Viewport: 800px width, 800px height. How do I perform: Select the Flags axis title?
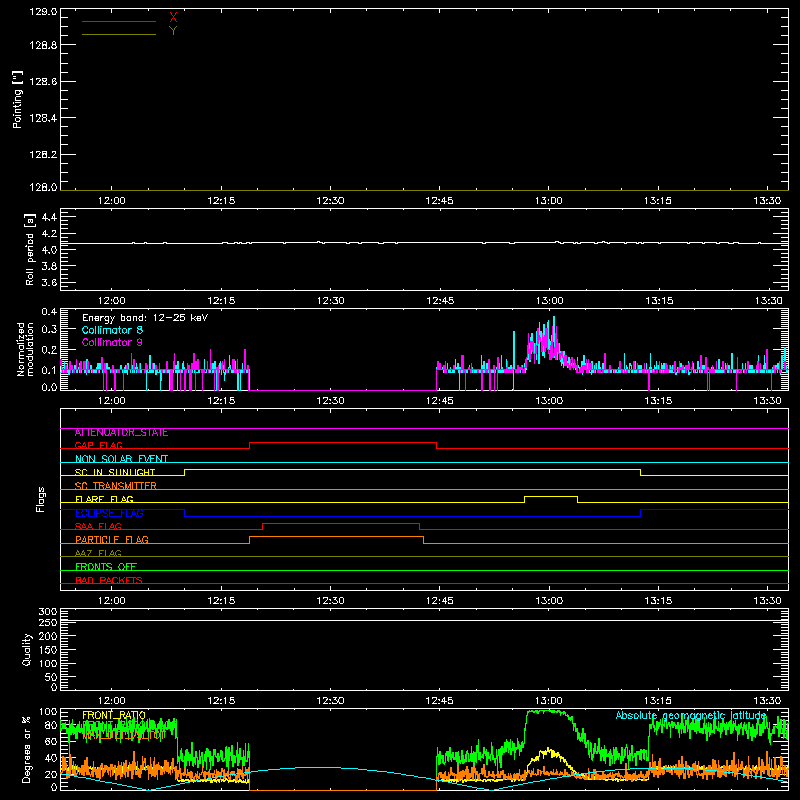point(40,499)
